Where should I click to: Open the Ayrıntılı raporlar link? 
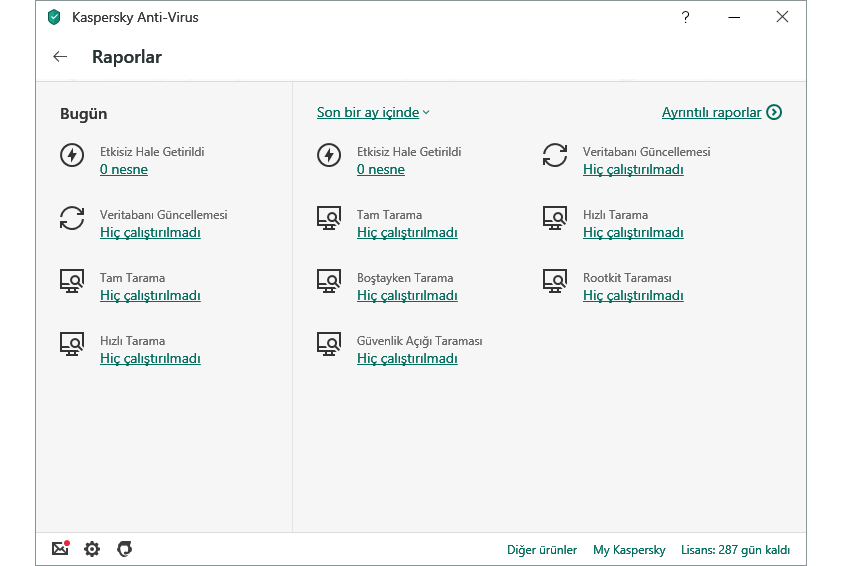point(711,113)
